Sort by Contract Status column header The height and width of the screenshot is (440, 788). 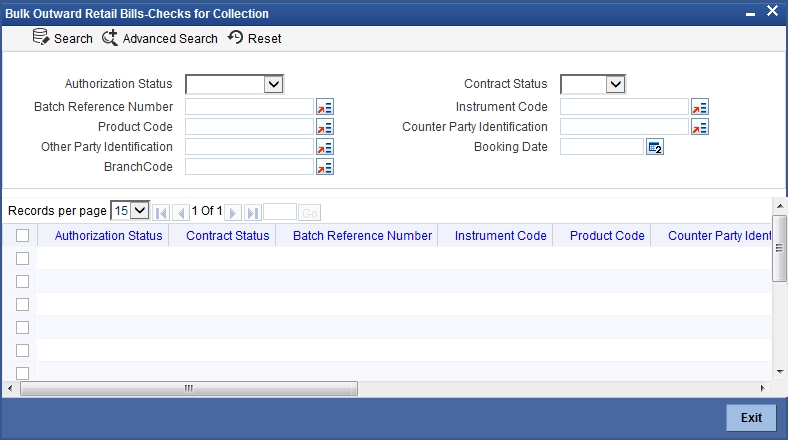click(x=228, y=236)
